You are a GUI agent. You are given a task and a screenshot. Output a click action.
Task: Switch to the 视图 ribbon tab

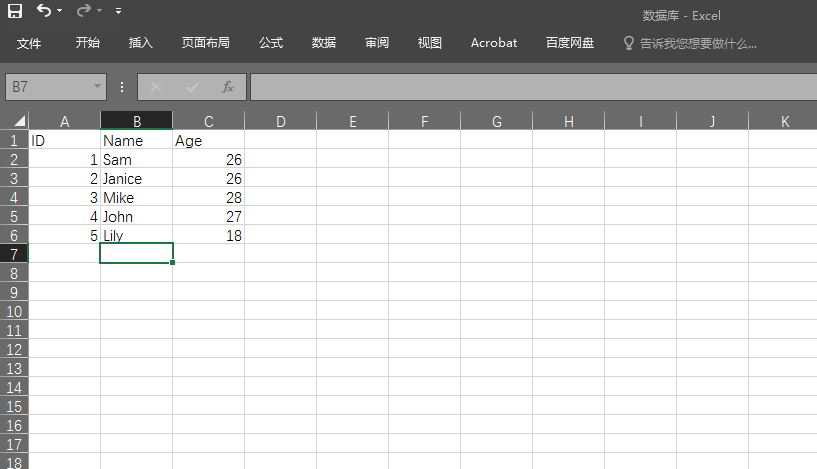430,43
